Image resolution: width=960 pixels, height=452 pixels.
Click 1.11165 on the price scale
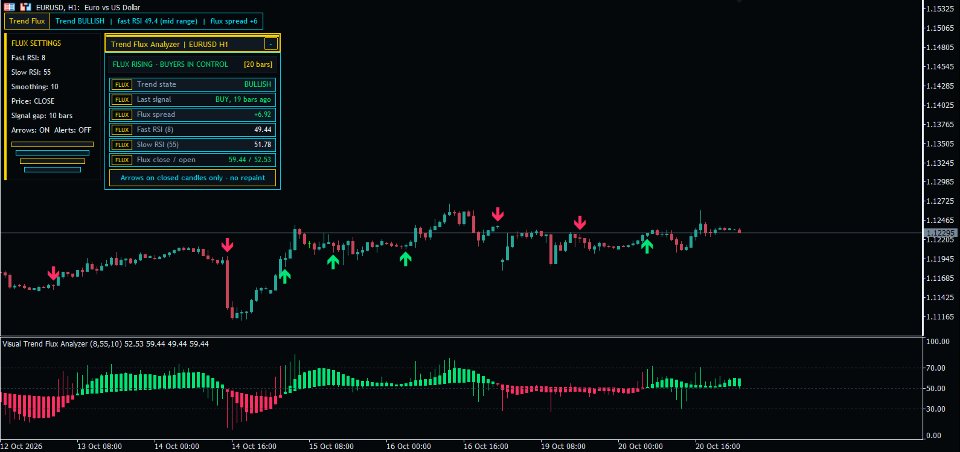coord(940,317)
